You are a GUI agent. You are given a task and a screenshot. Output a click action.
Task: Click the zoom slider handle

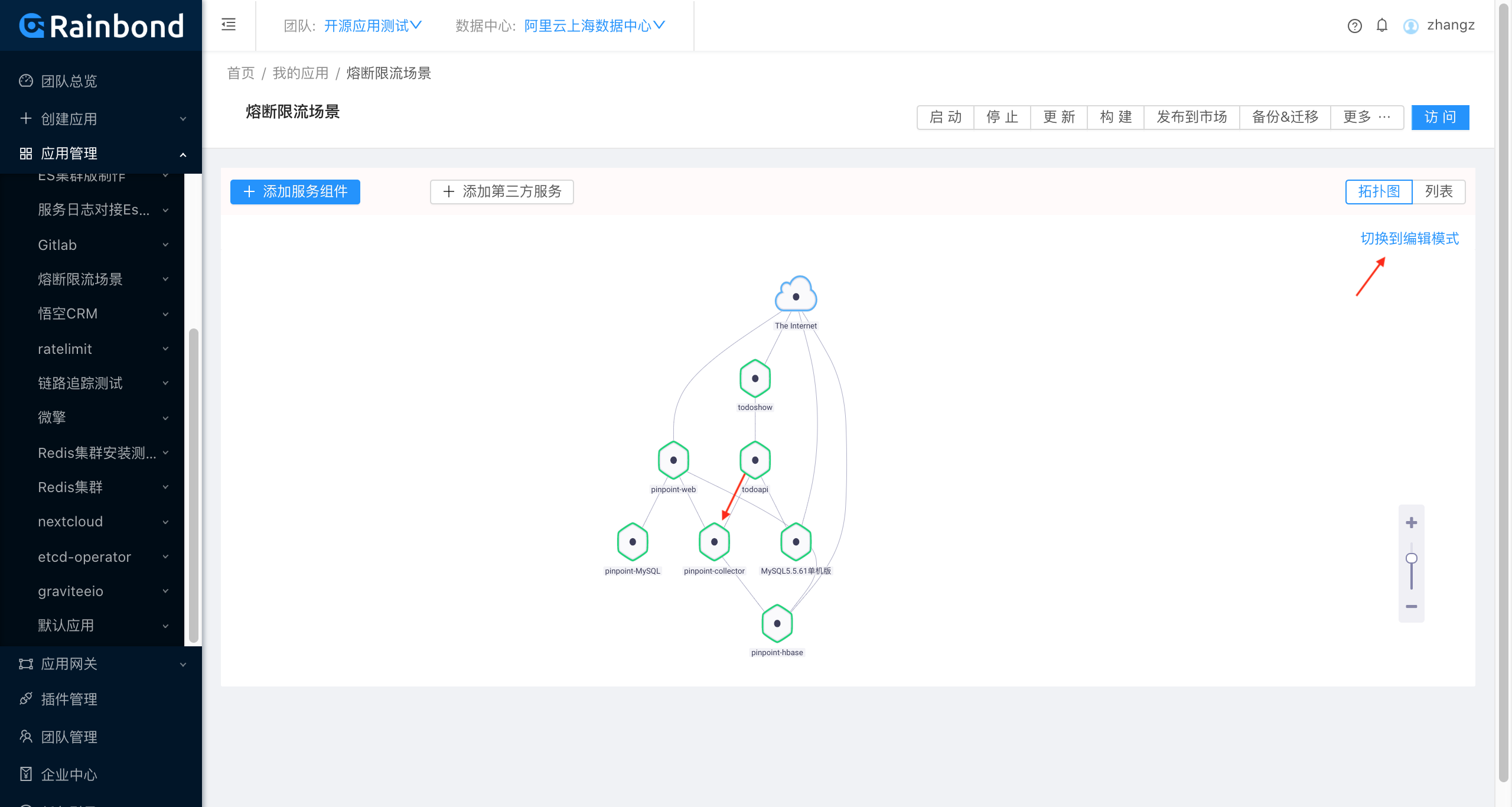(1412, 558)
